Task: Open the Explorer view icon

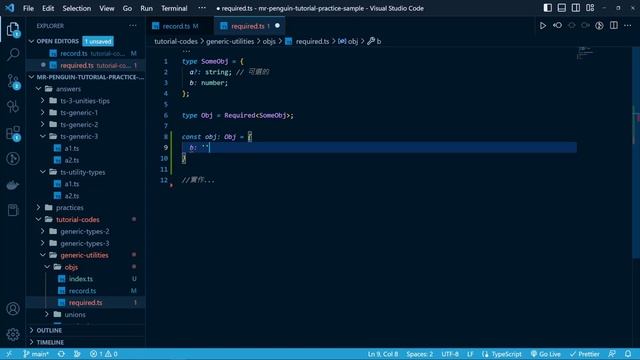Action: point(13,29)
